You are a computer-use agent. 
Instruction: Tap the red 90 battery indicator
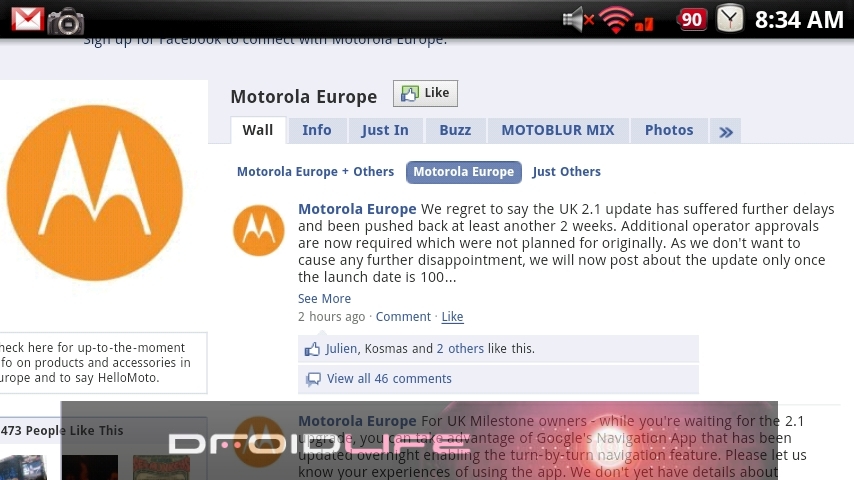[691, 20]
